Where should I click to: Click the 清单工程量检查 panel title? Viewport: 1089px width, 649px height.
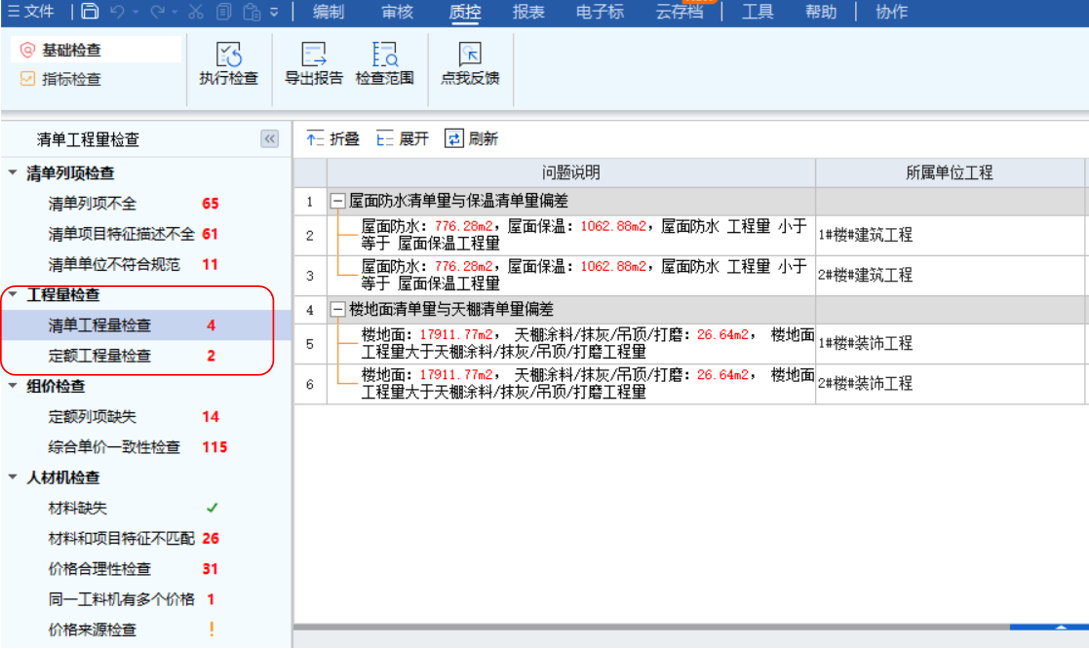(88, 140)
